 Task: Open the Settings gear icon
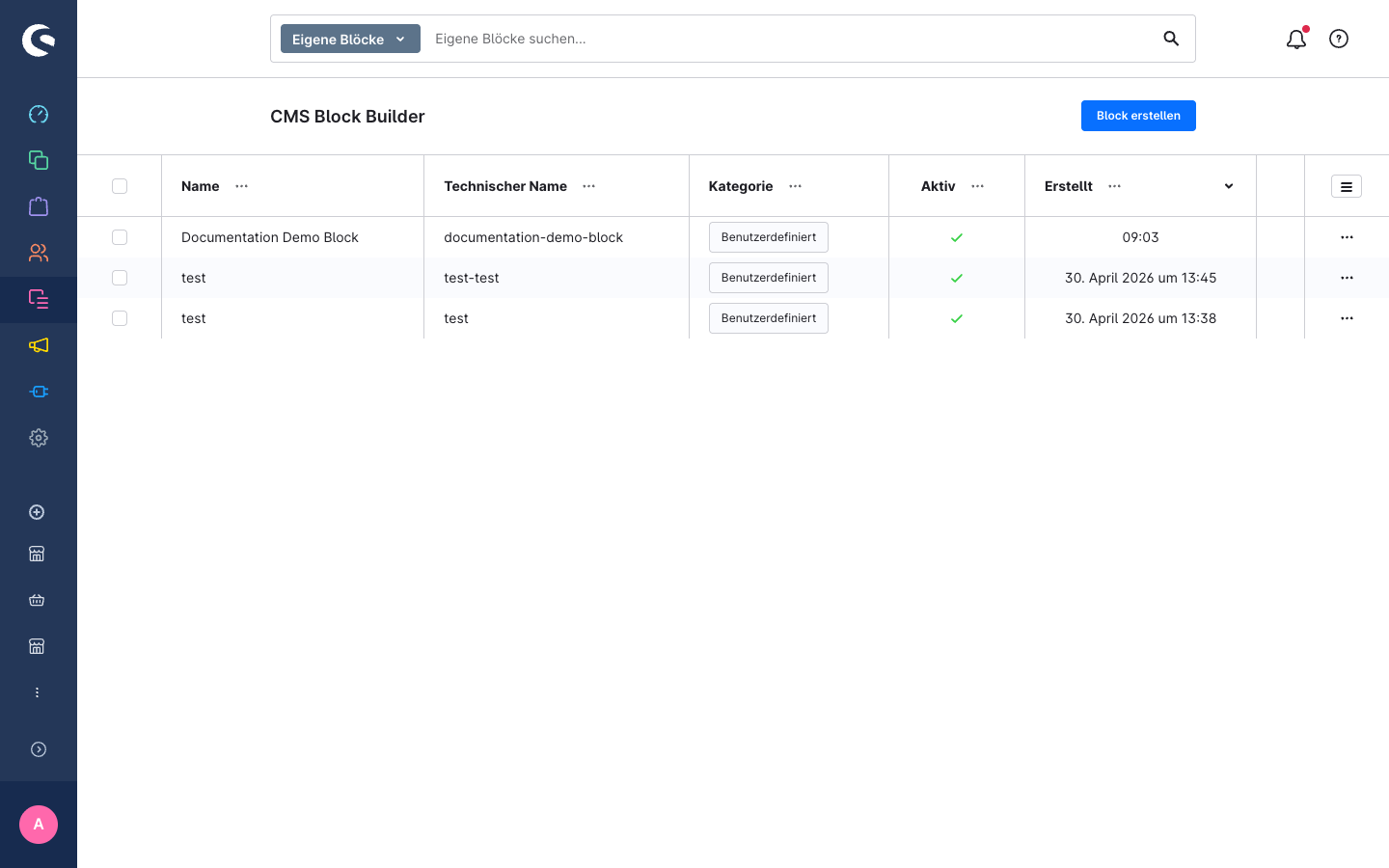pyautogui.click(x=39, y=438)
